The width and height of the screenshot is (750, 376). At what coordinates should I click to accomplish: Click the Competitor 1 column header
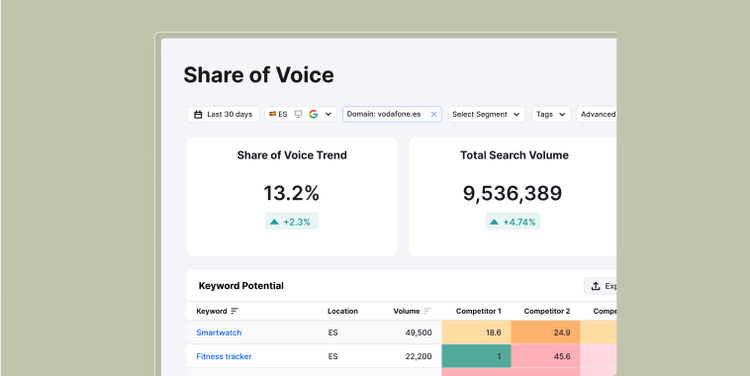click(478, 311)
